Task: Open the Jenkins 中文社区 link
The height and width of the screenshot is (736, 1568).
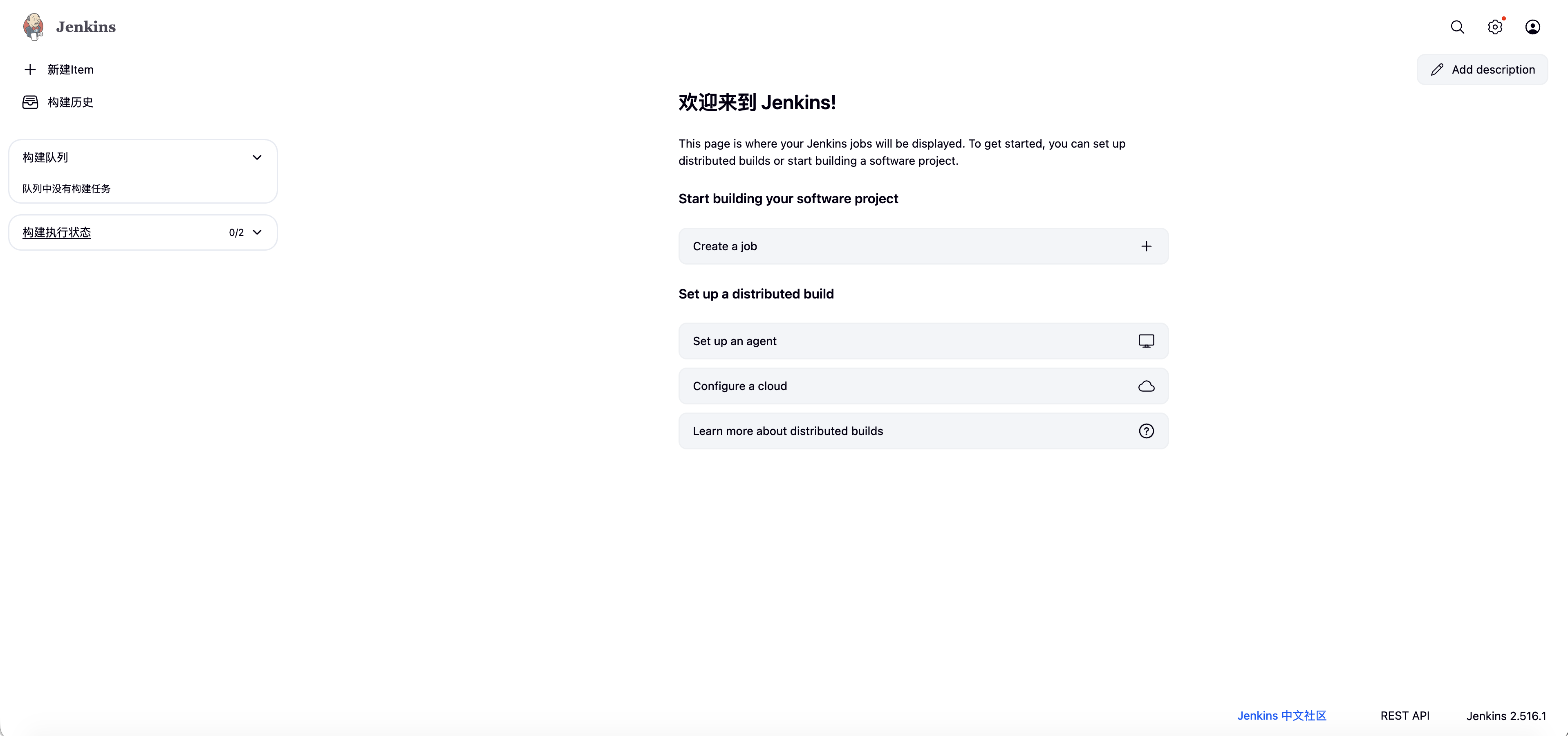Action: (x=1281, y=715)
